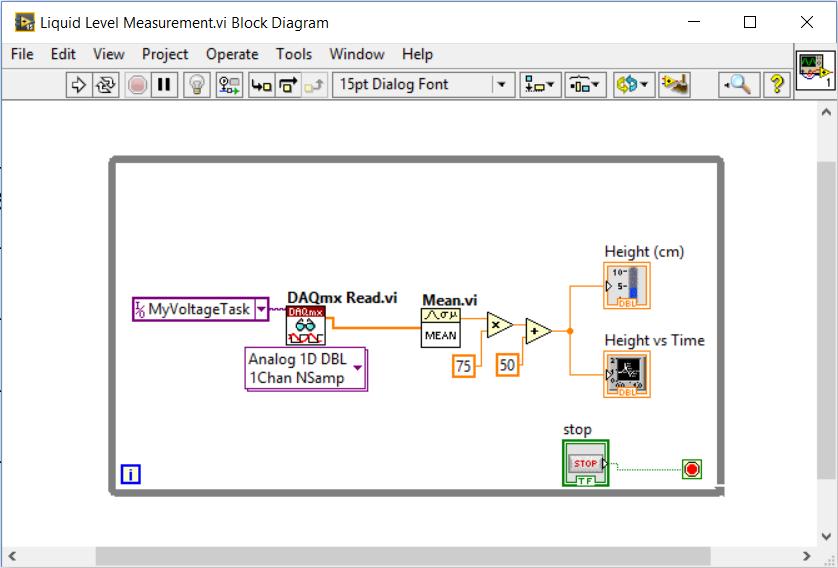Open the Operate menu
The image size is (838, 568).
(x=232, y=55)
